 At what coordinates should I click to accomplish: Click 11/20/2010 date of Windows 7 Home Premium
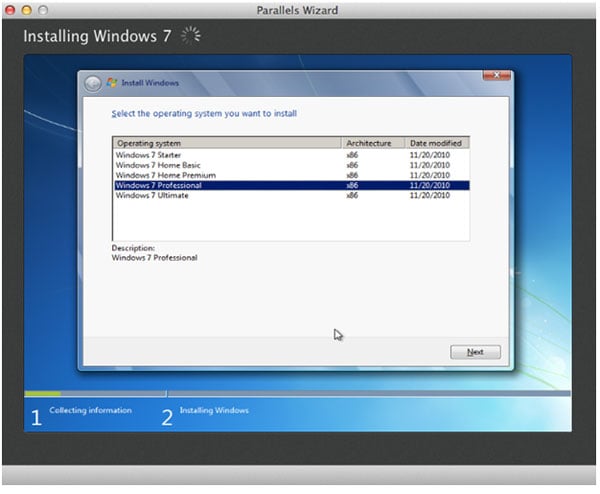(x=430, y=175)
